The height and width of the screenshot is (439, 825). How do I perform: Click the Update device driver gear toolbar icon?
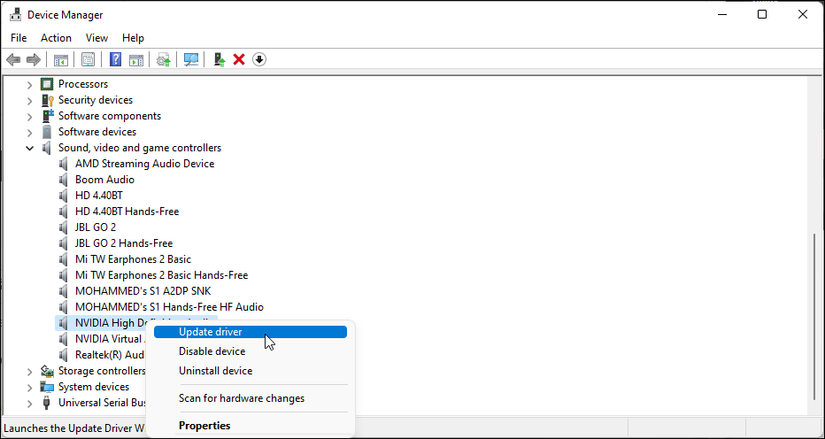point(164,60)
